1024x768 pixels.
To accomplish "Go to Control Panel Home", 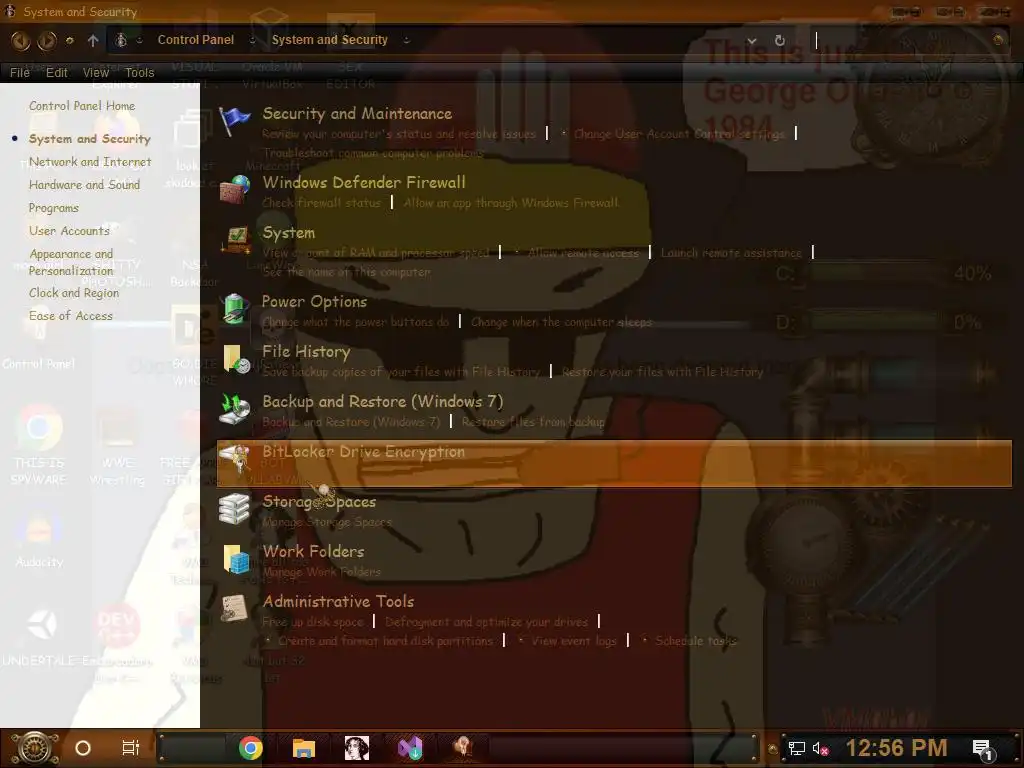I will click(82, 106).
